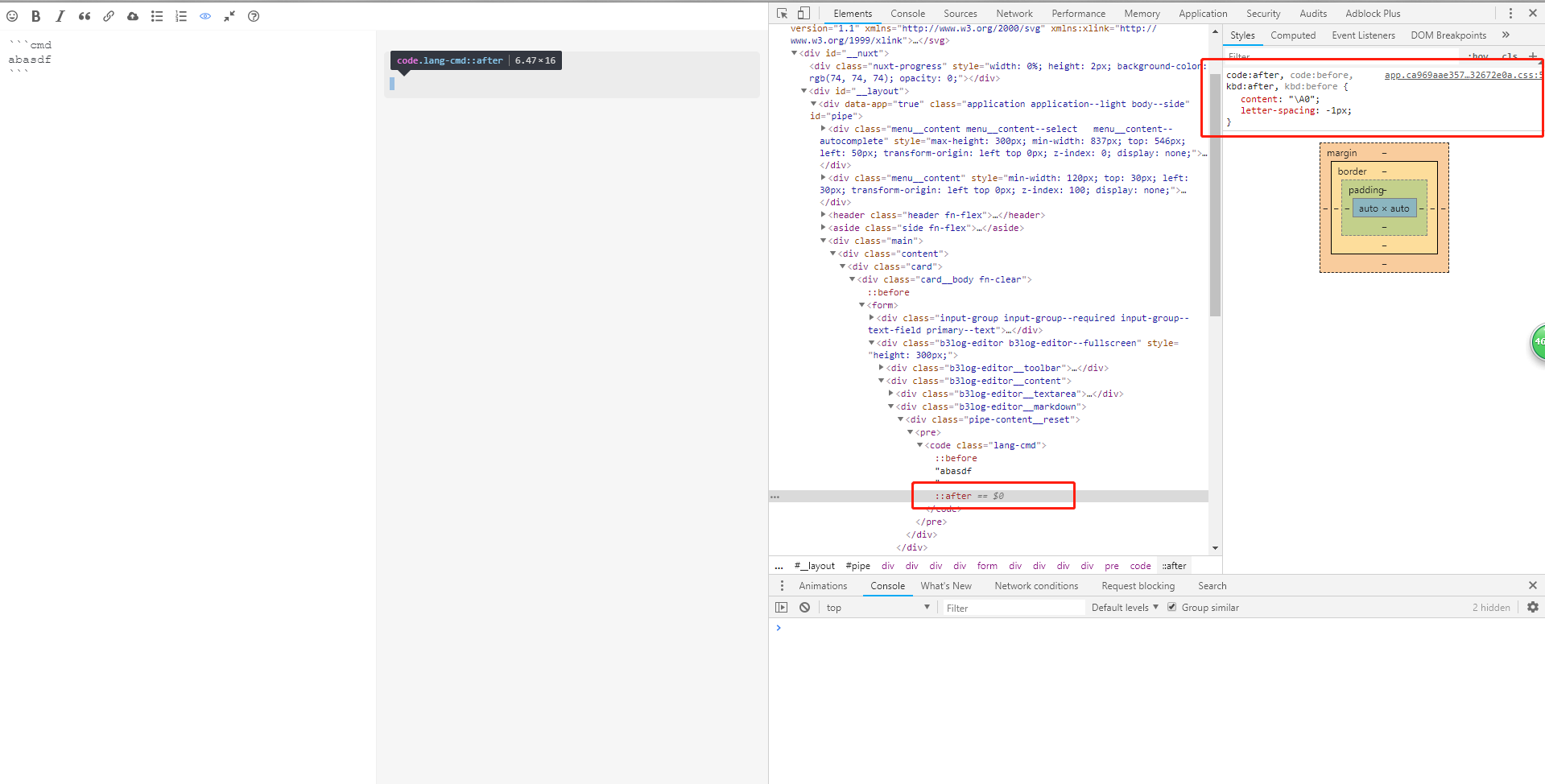This screenshot has height=784, width=1545.
Task: Exit fullscreen with the compress arrows icon
Action: tap(229, 16)
